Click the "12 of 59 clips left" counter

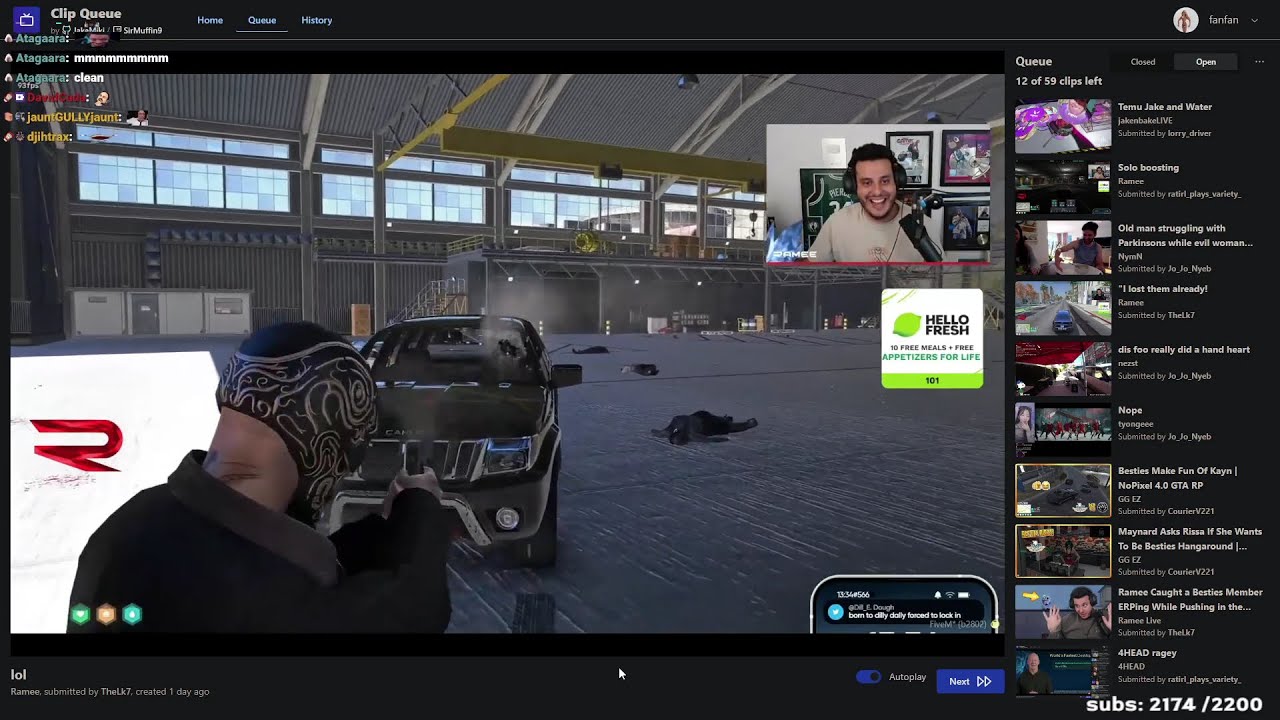(x=1059, y=82)
